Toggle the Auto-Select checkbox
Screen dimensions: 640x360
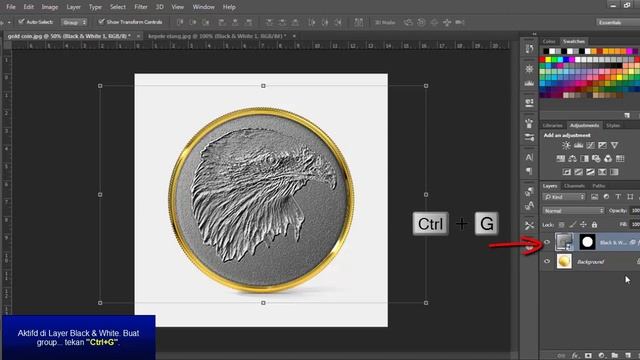point(21,22)
